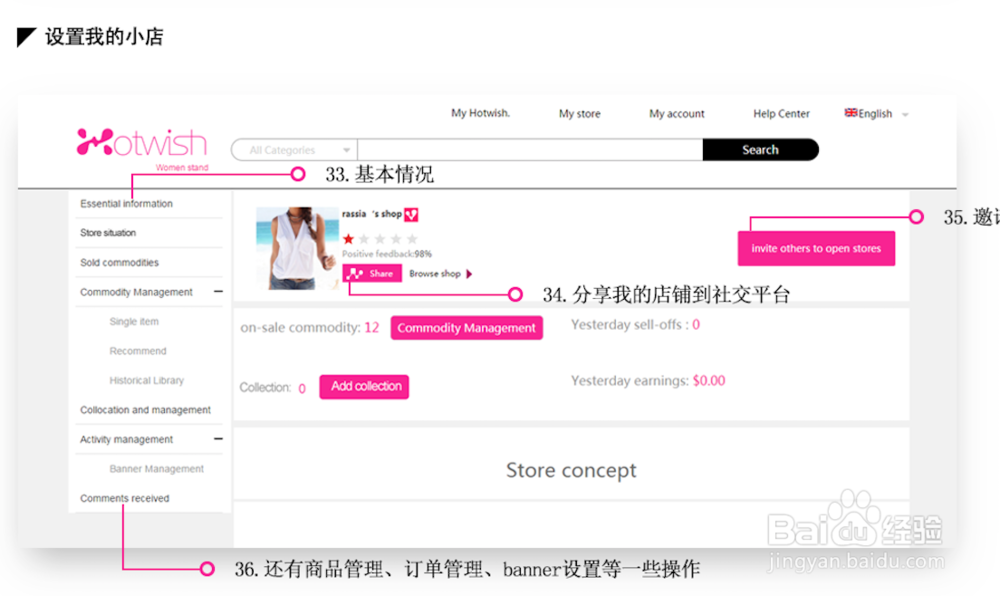Click the heart icon beside rassia's shop name
Viewport: 1000px width, 596px height.
pos(411,214)
